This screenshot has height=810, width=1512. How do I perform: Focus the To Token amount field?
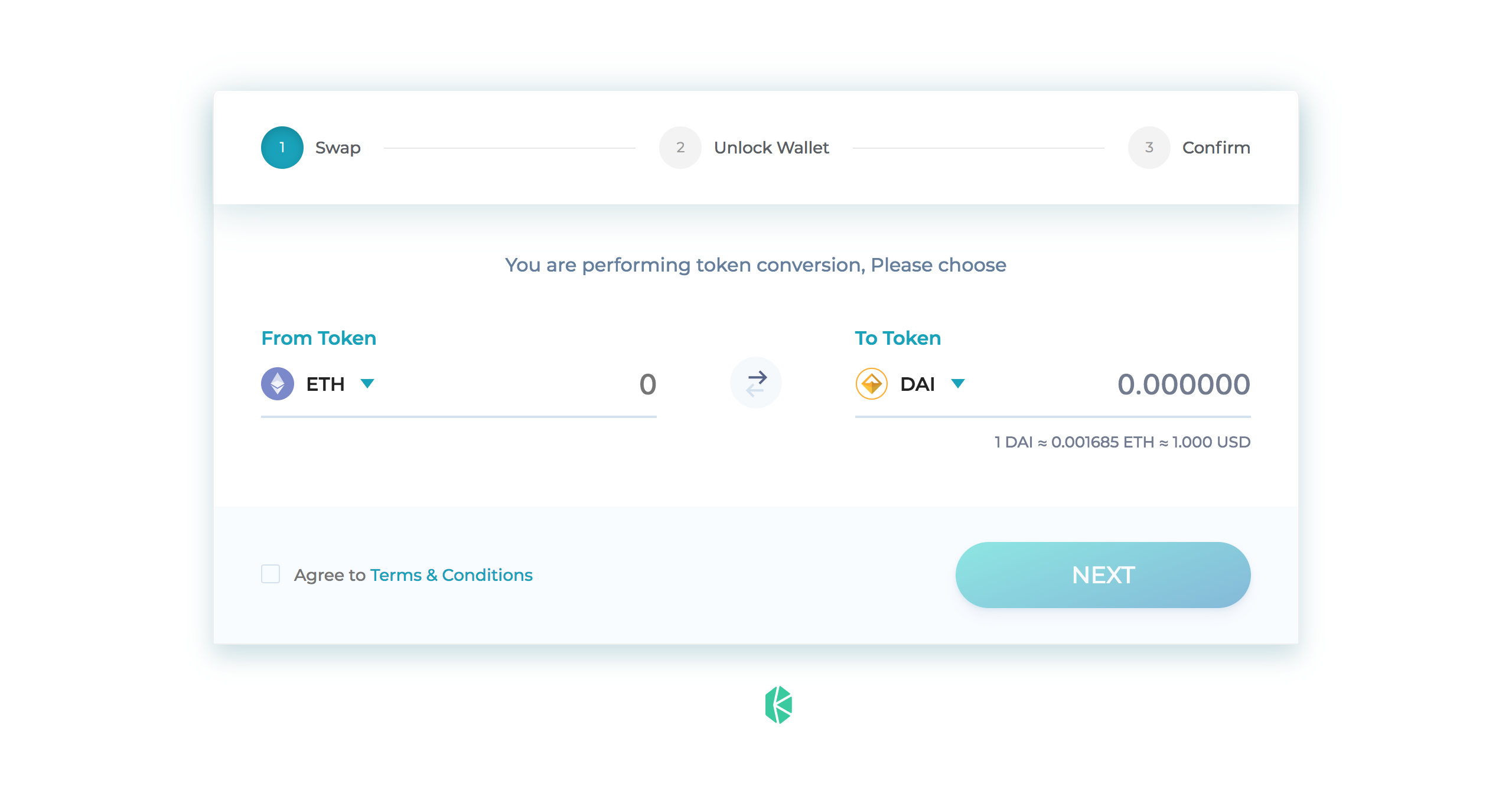pos(1183,384)
